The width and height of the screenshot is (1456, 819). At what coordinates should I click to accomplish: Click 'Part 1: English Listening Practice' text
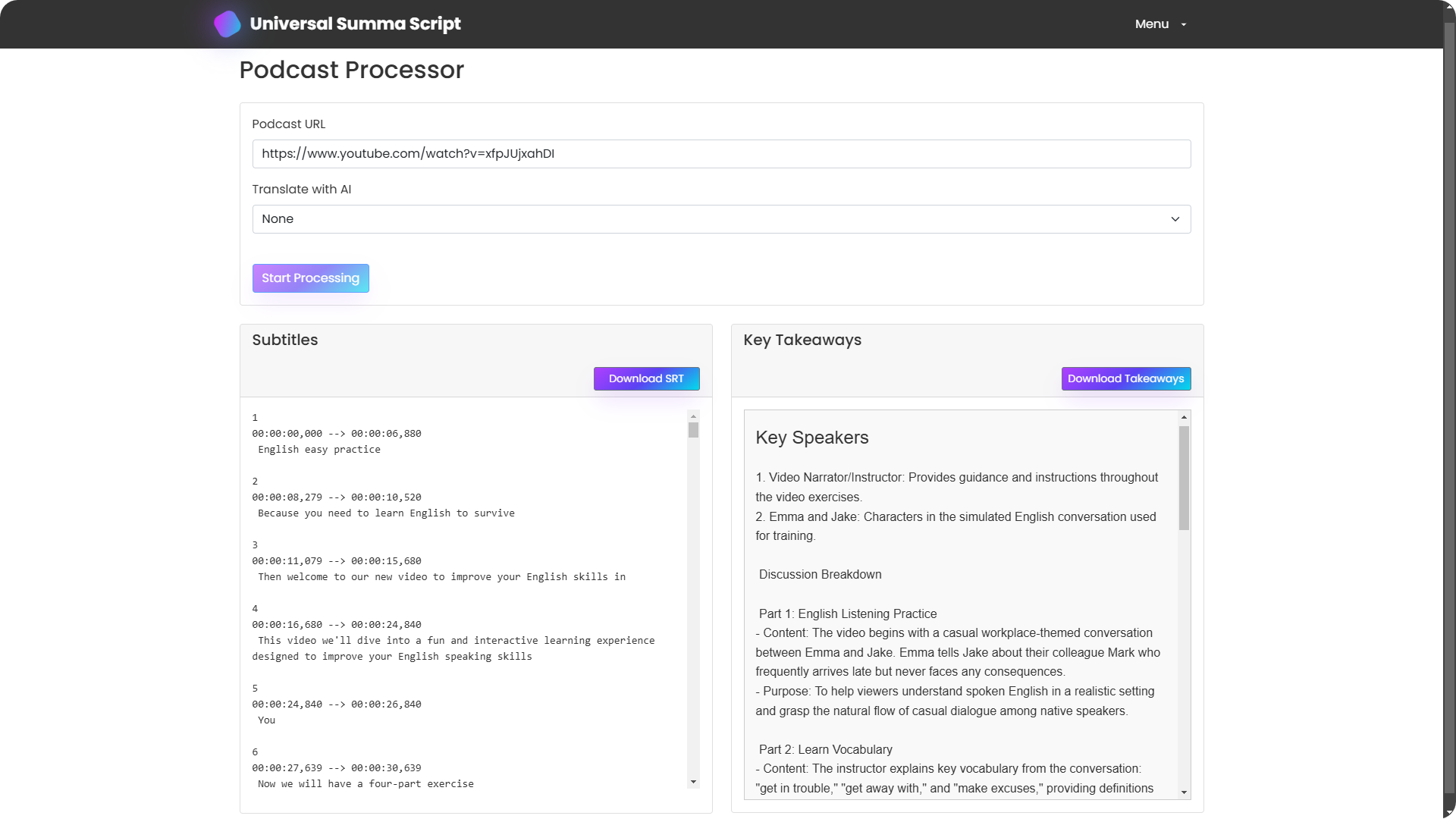coord(848,614)
